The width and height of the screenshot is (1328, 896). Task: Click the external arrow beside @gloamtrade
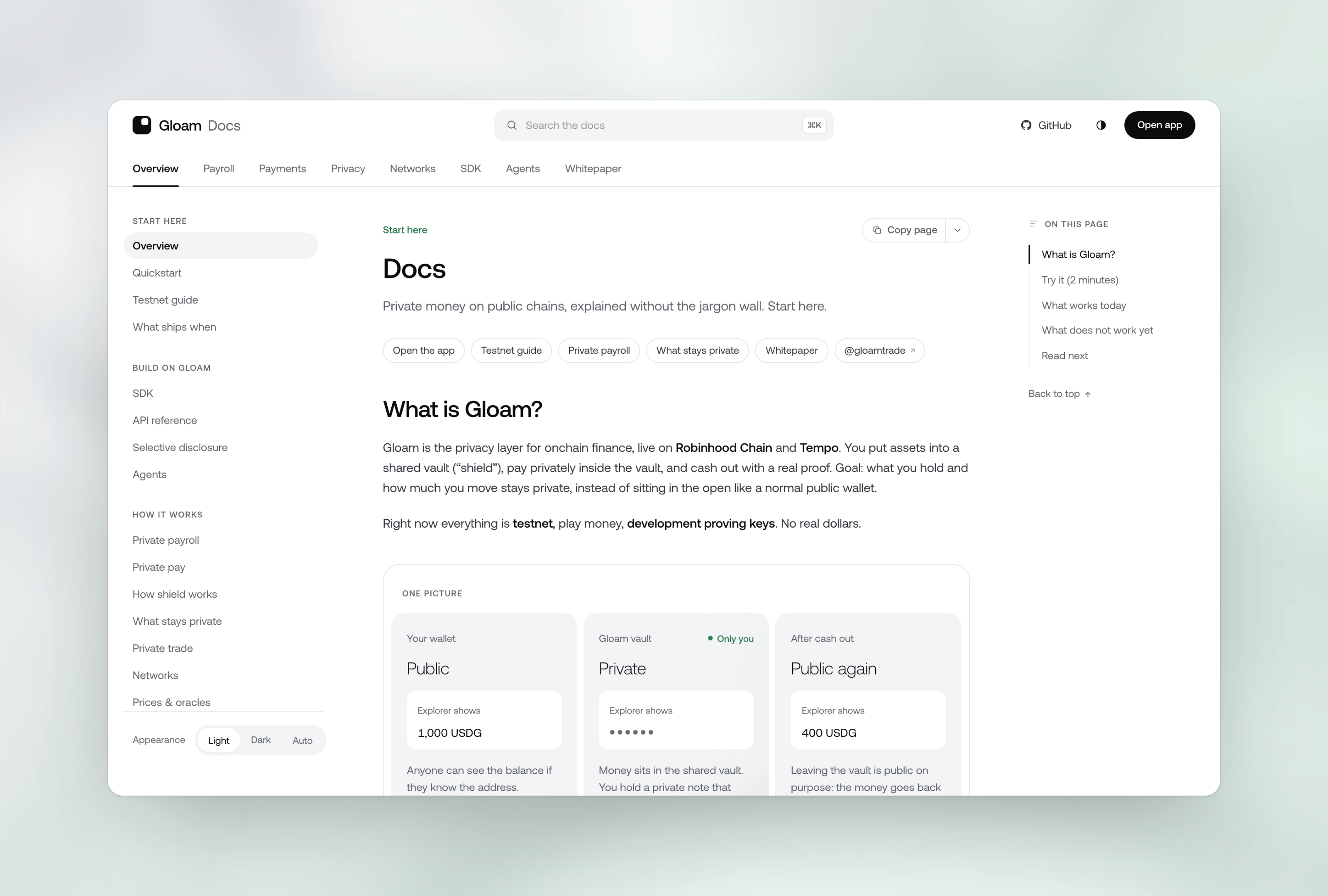point(913,351)
